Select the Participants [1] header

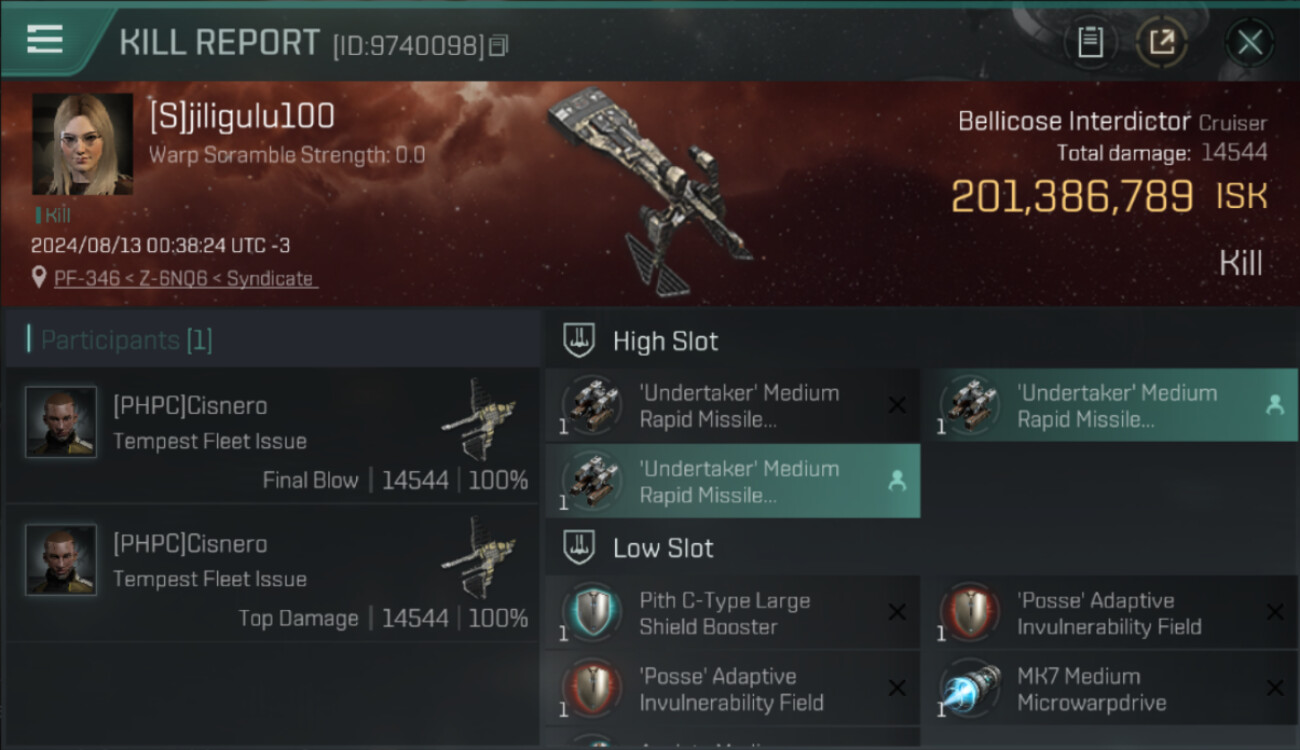pyautogui.click(x=119, y=340)
